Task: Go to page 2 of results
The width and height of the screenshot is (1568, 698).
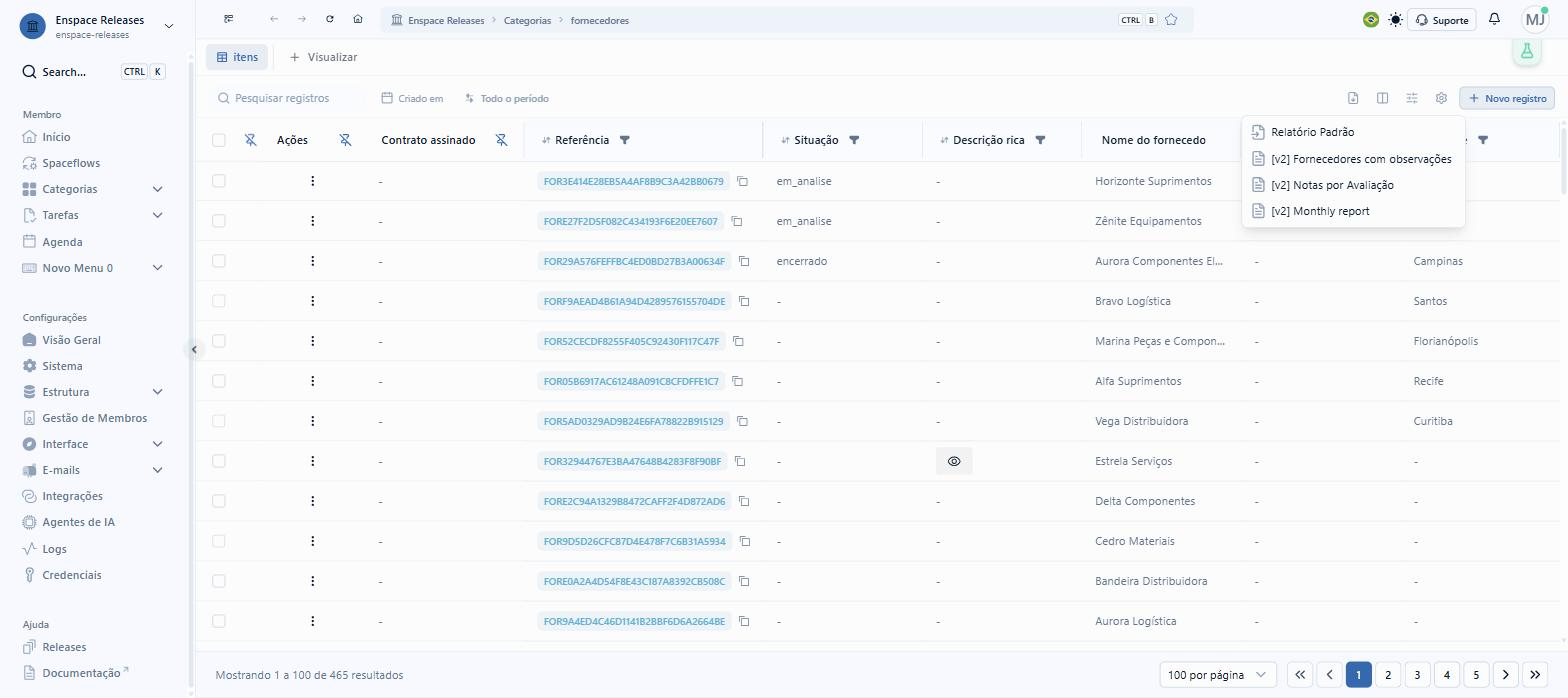Action: pos(1387,675)
